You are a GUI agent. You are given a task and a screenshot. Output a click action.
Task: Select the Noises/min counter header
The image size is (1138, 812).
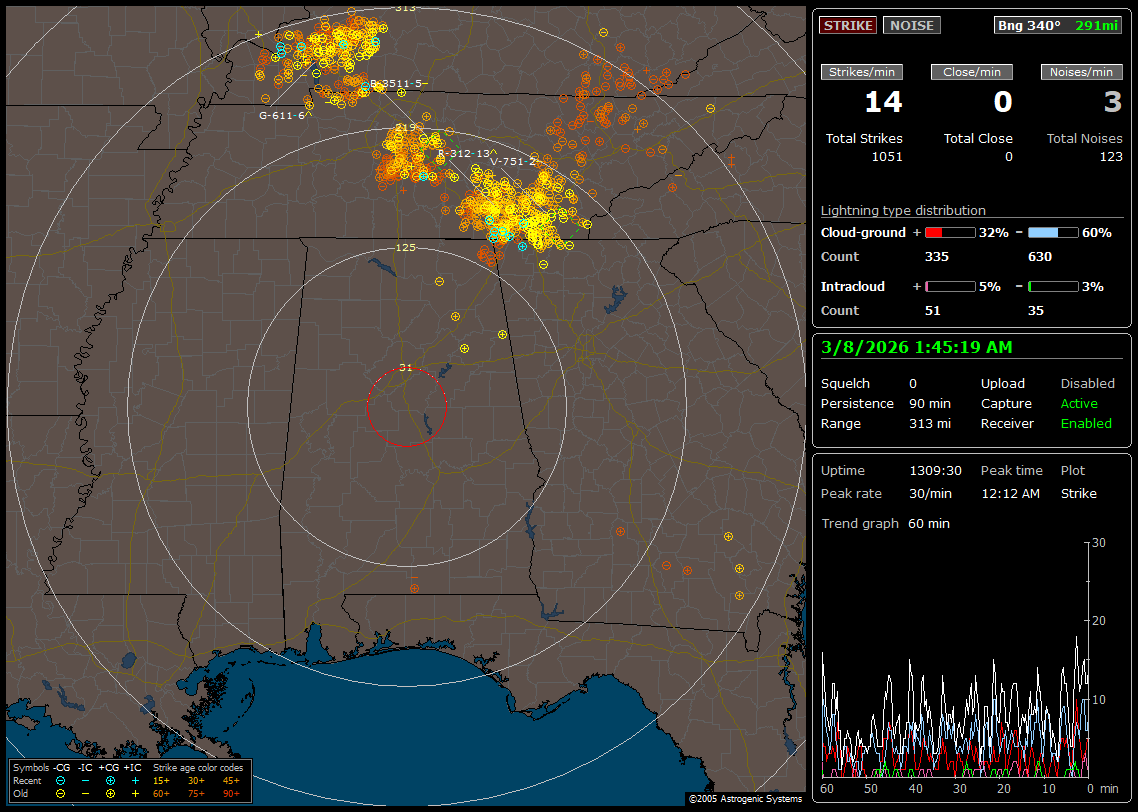[x=1082, y=72]
